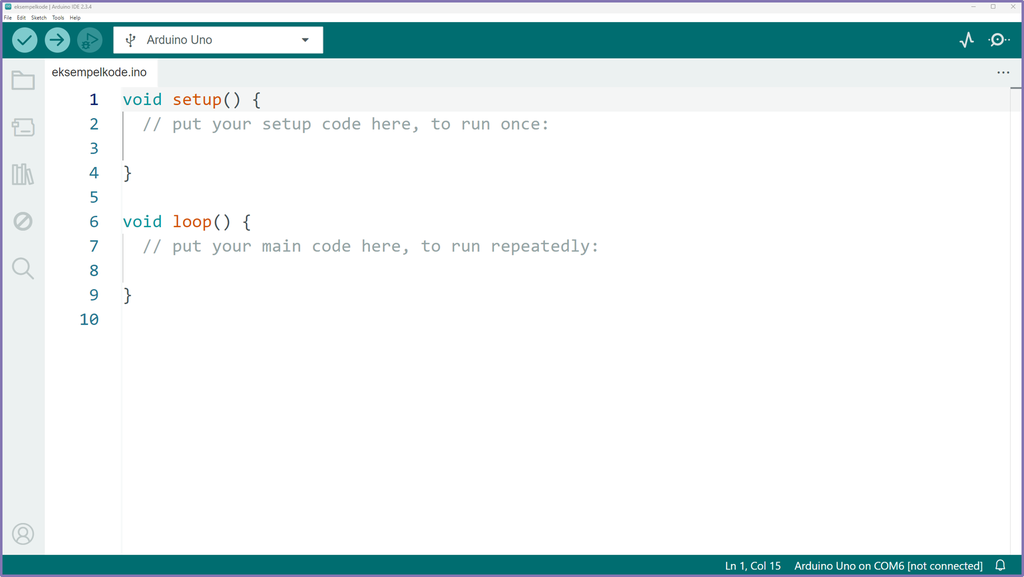Select the eksempelkode.ino tab
This screenshot has width=1024, height=577.
[99, 72]
